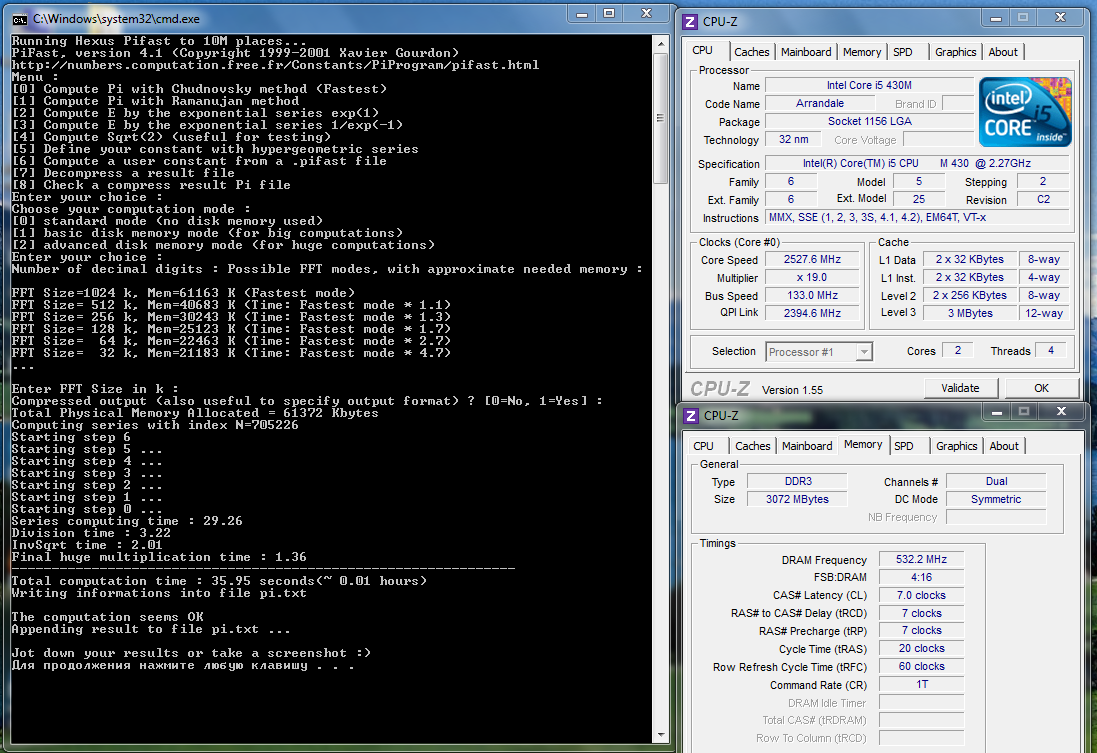Screen dimensions: 1097x753
Task: Open SPD tab in upper CPU-Z window
Action: [x=903, y=52]
